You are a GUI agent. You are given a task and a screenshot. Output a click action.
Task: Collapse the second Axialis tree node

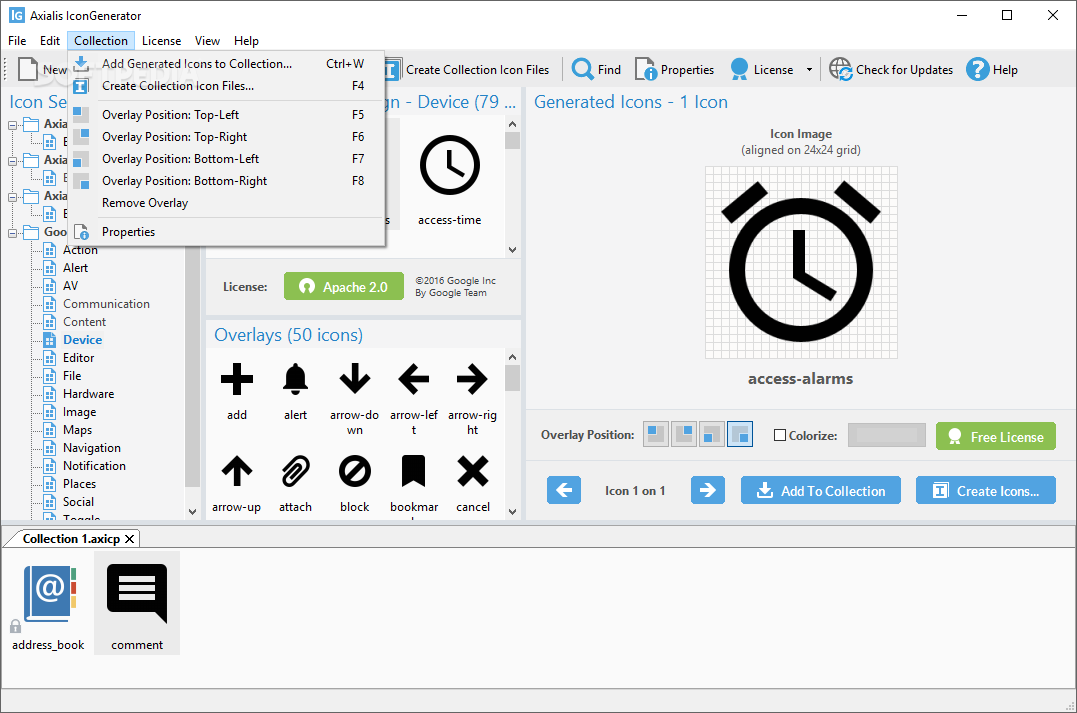point(12,161)
